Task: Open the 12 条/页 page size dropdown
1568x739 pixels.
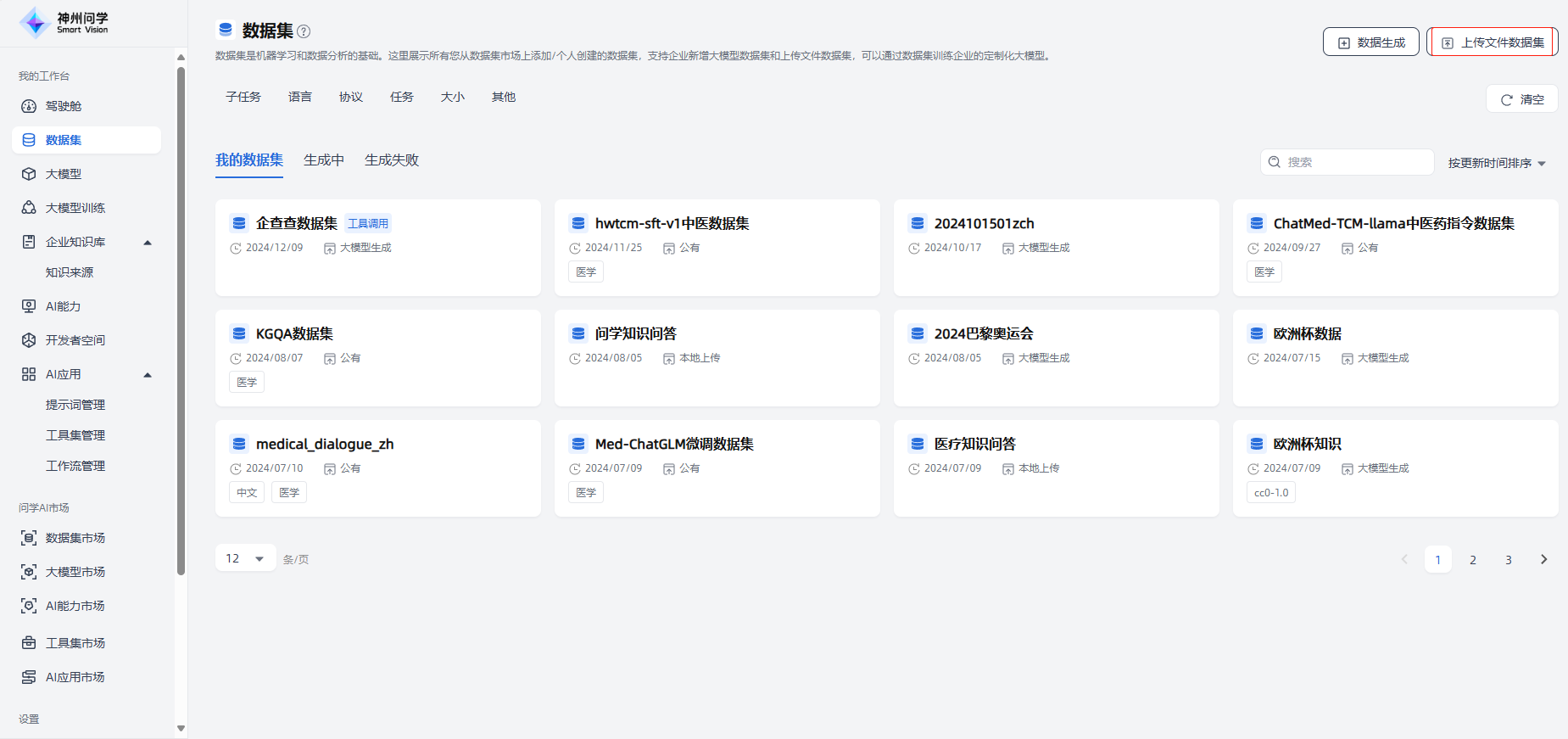Action: click(x=245, y=558)
